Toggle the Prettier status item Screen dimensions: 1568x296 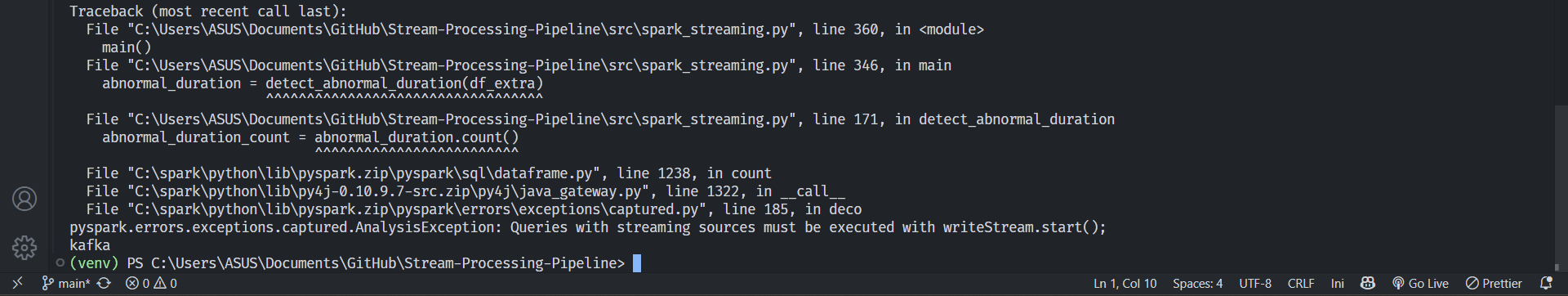coord(1494,283)
